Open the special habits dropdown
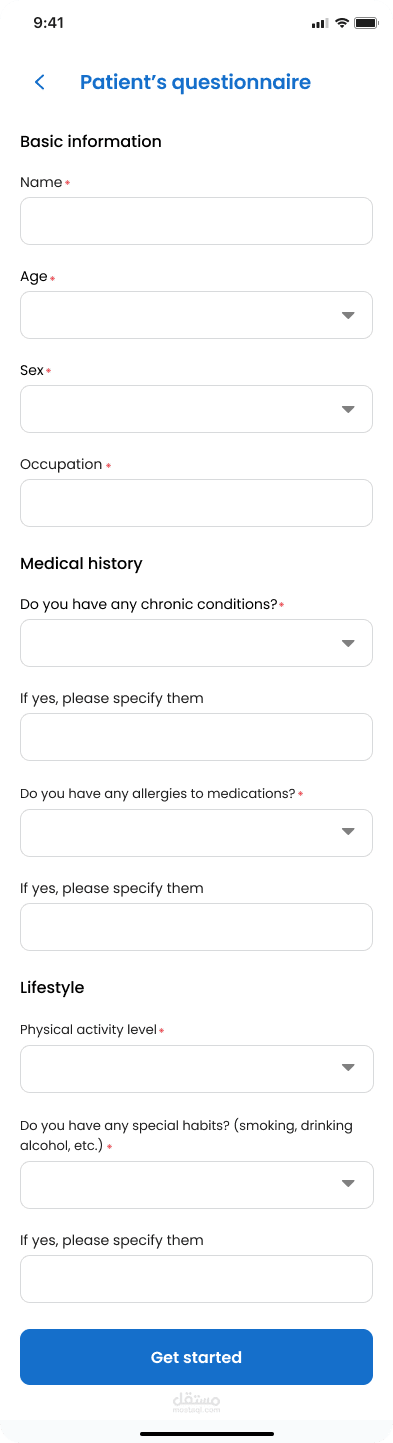393x1443 pixels. pos(196,1185)
